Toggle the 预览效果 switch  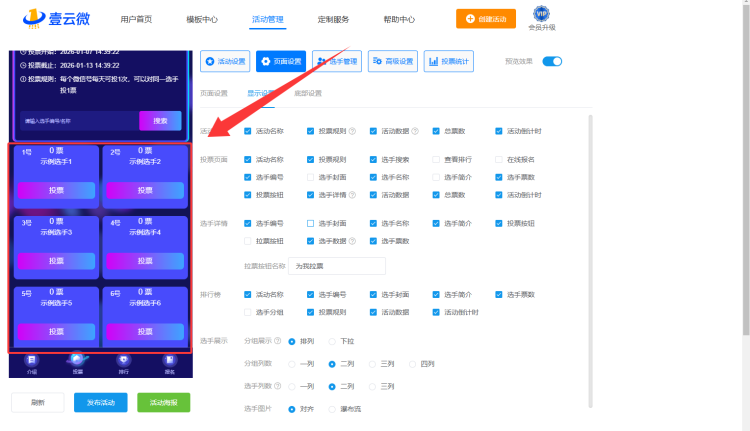tap(552, 61)
